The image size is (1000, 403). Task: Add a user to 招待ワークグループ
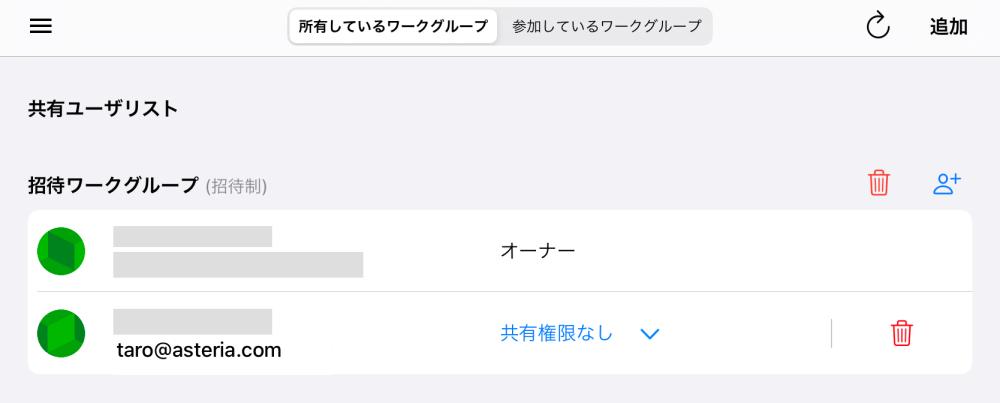tap(946, 183)
